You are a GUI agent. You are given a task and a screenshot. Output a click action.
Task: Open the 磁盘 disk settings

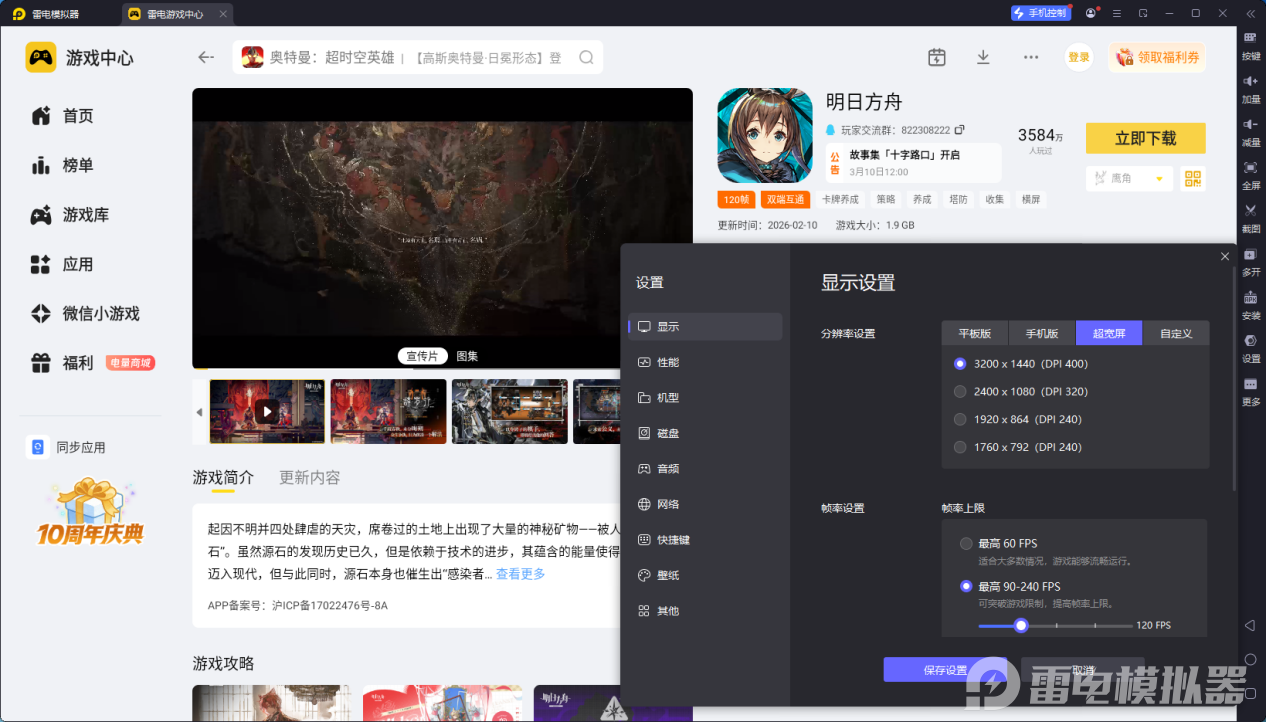point(705,433)
